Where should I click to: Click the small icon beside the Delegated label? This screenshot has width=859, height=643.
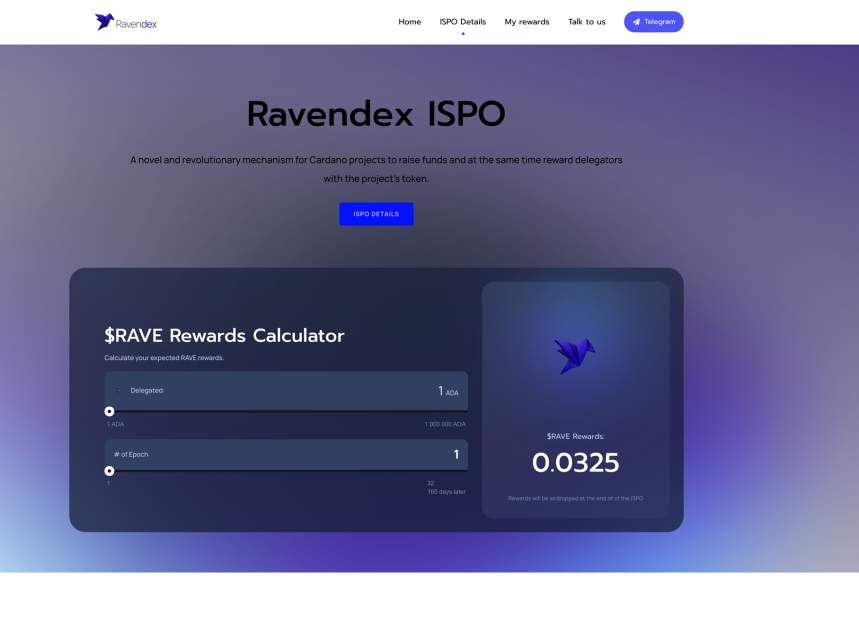click(x=117, y=390)
